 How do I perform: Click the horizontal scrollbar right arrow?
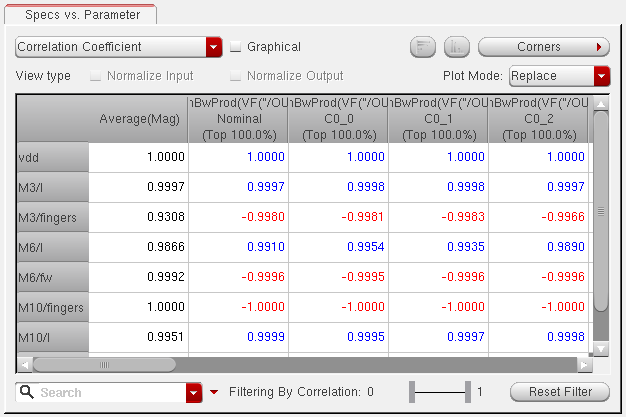pyautogui.click(x=585, y=365)
